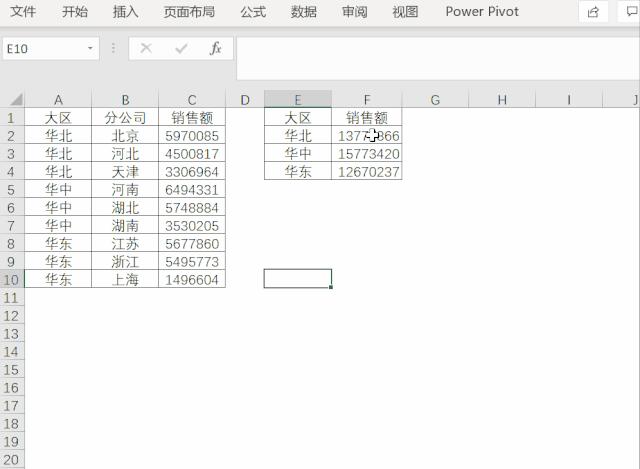
Task: Select column D header
Action: click(x=245, y=100)
